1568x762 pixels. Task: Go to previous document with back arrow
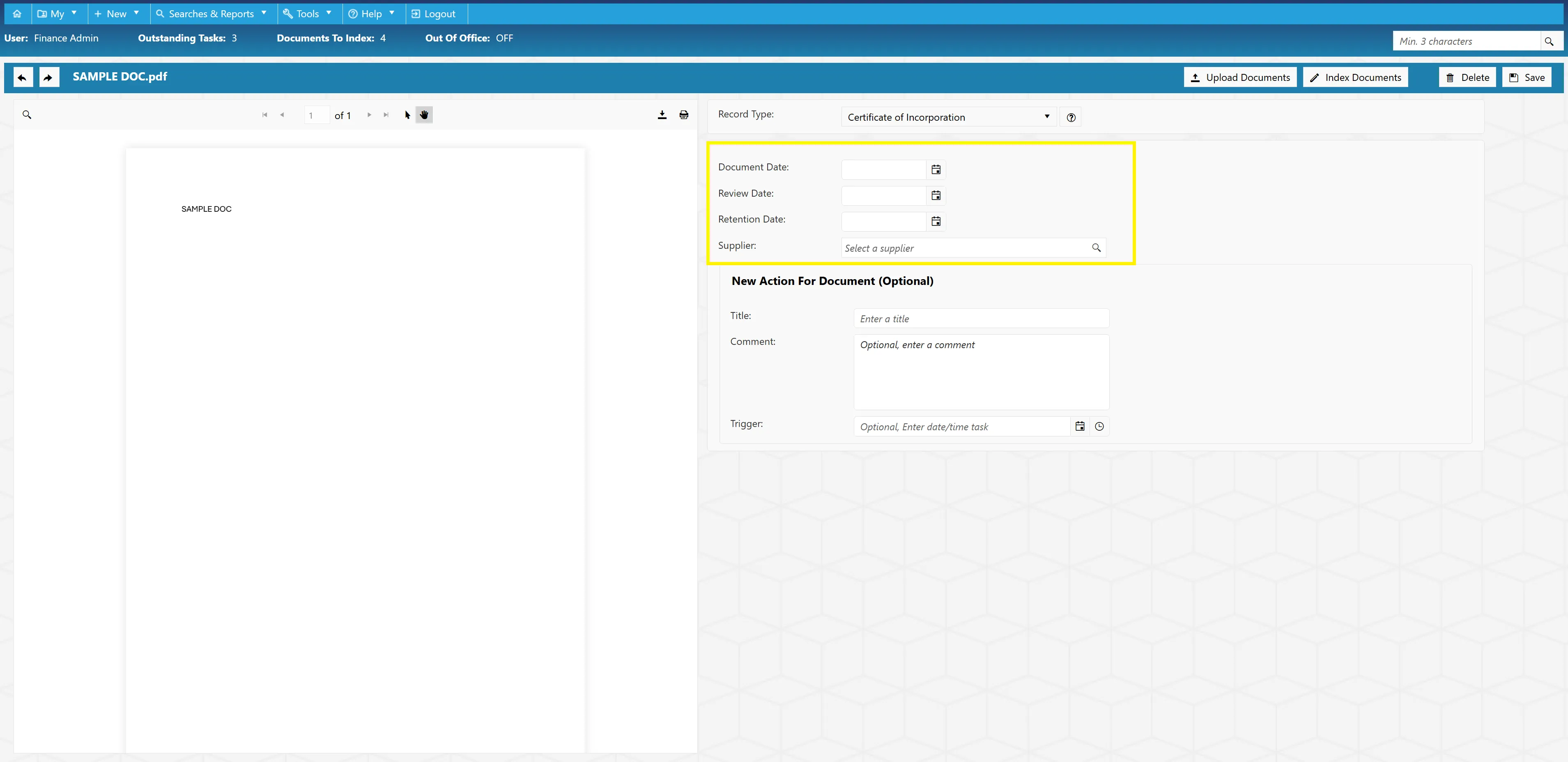[23, 77]
